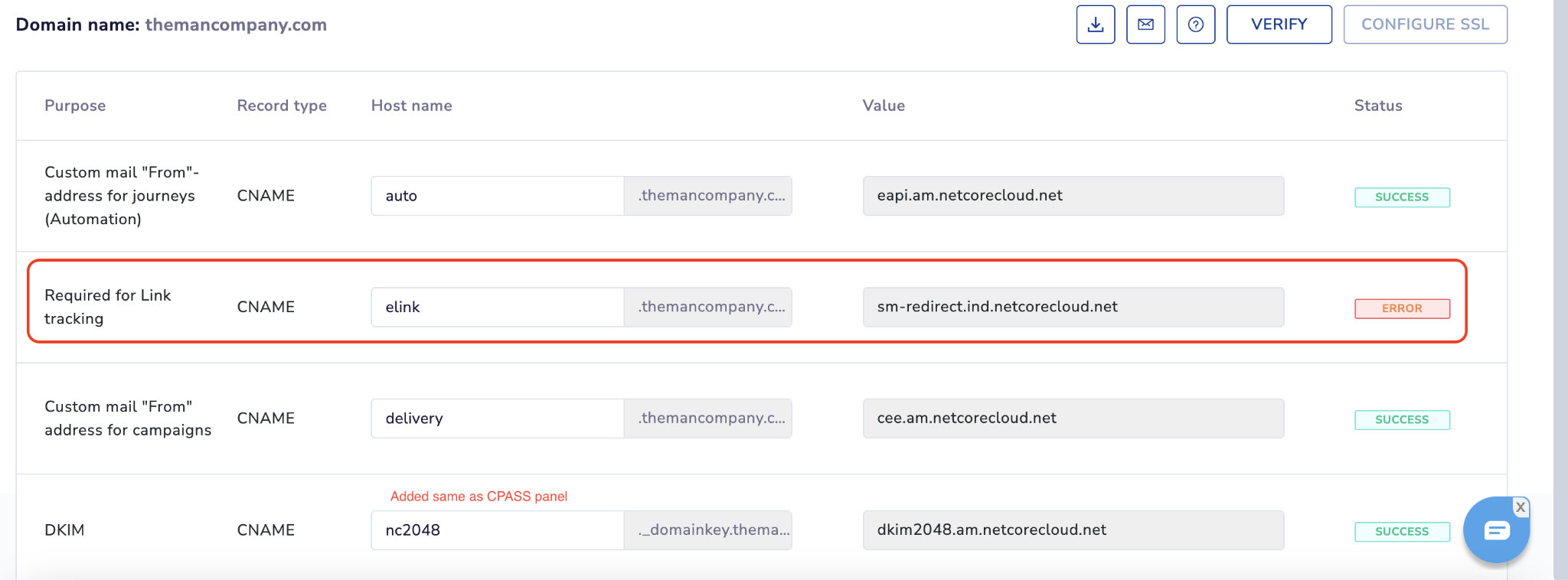Click the domain suffix beside 'delivery'
This screenshot has height=580, width=1568.
[708, 419]
